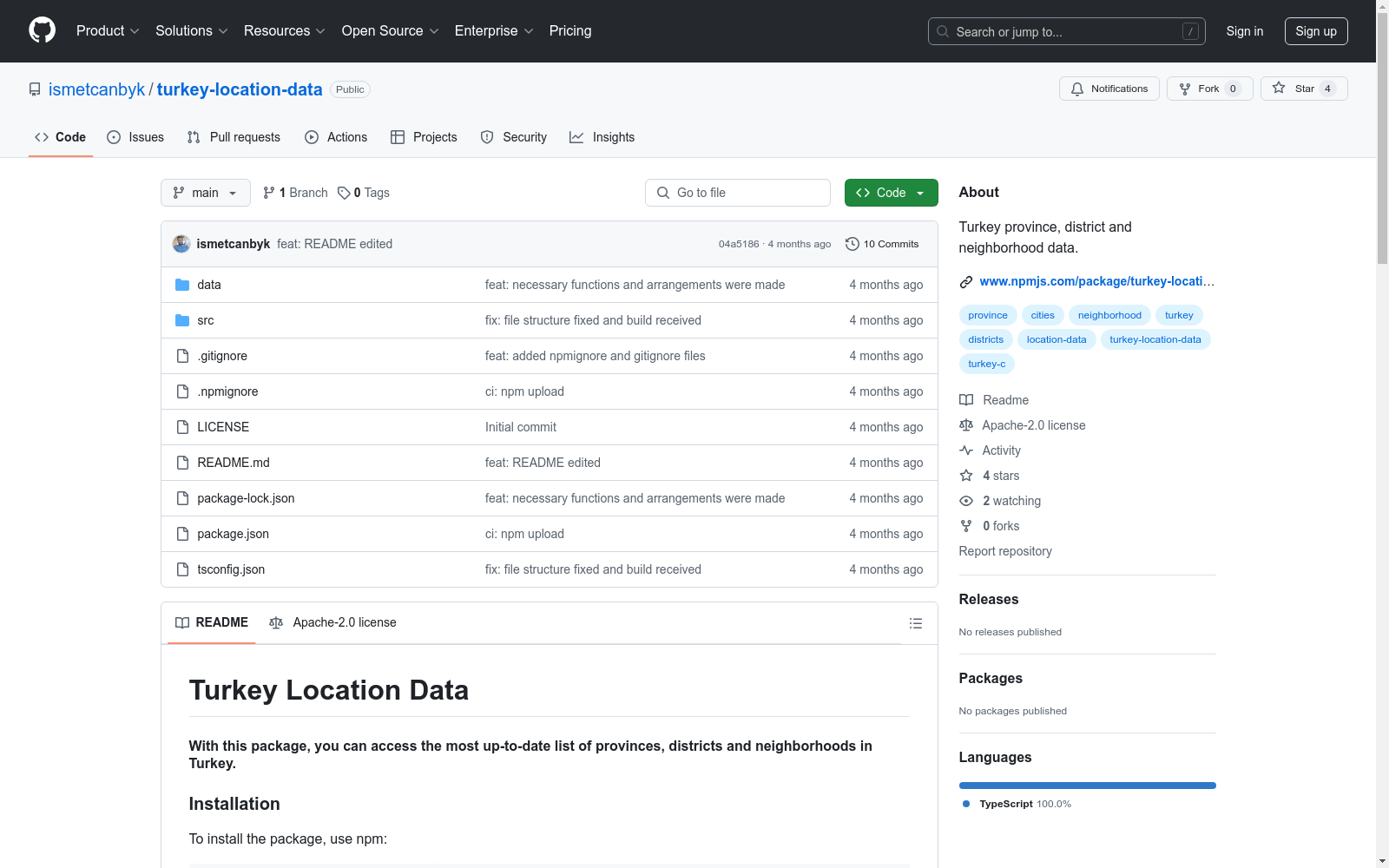Click the stars icon beside 4 stars
Image resolution: width=1389 pixels, height=868 pixels.
coord(966,476)
